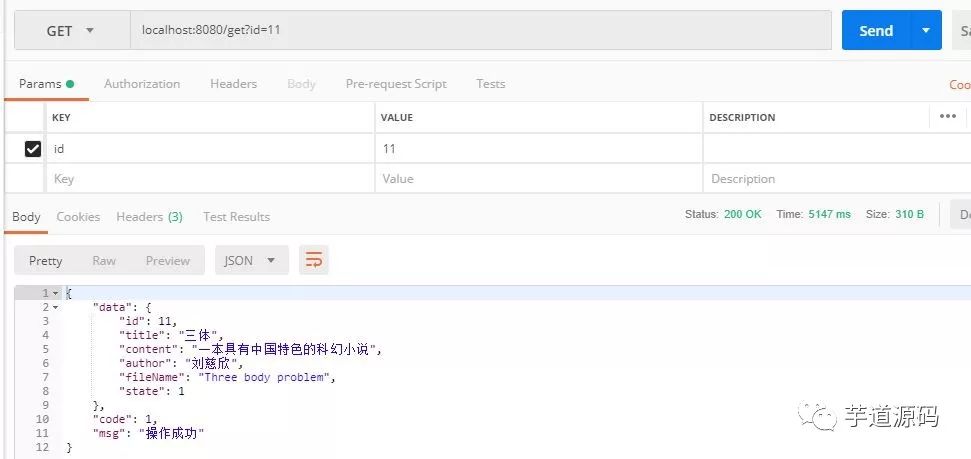
Task: Collapse the JSON root at line 1
Action: point(56,294)
